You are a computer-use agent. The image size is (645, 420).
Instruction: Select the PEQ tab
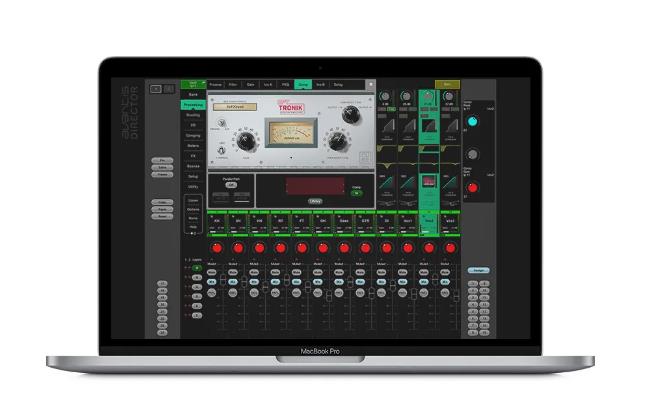tap(285, 85)
